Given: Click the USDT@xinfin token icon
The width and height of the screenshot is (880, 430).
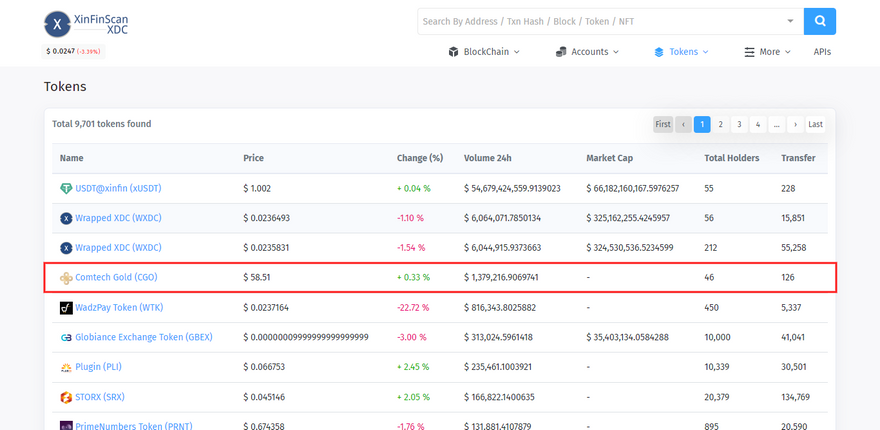Looking at the screenshot, I should (x=66, y=188).
